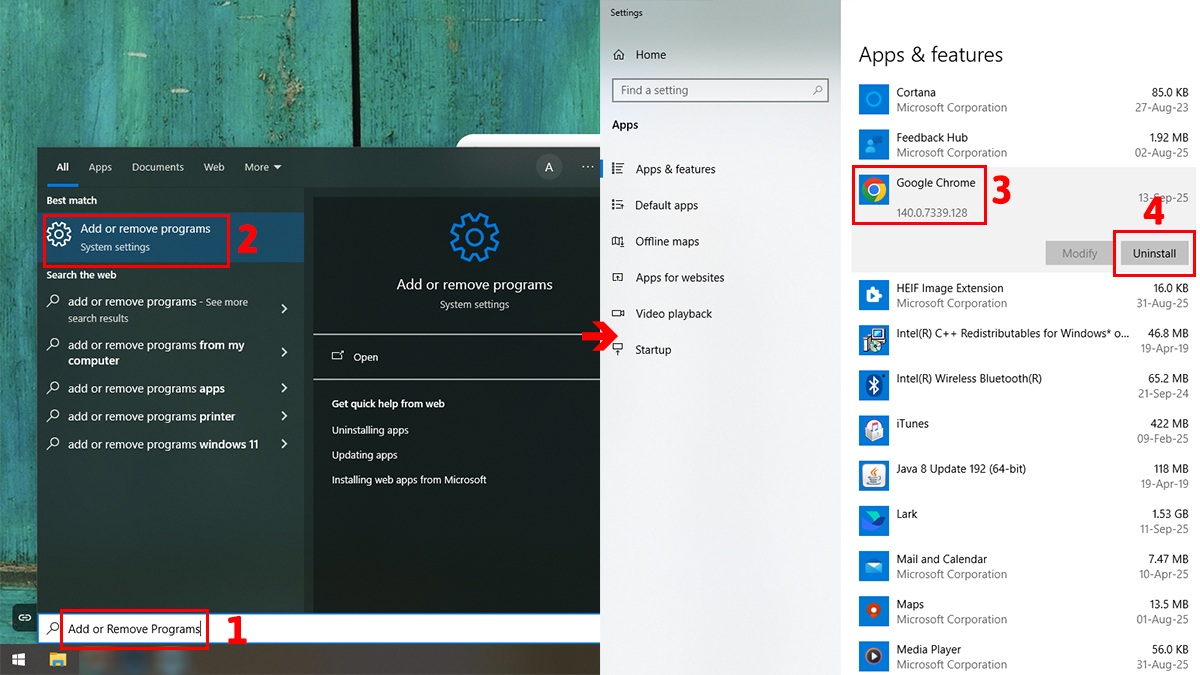Click the Maps app icon

click(x=874, y=611)
